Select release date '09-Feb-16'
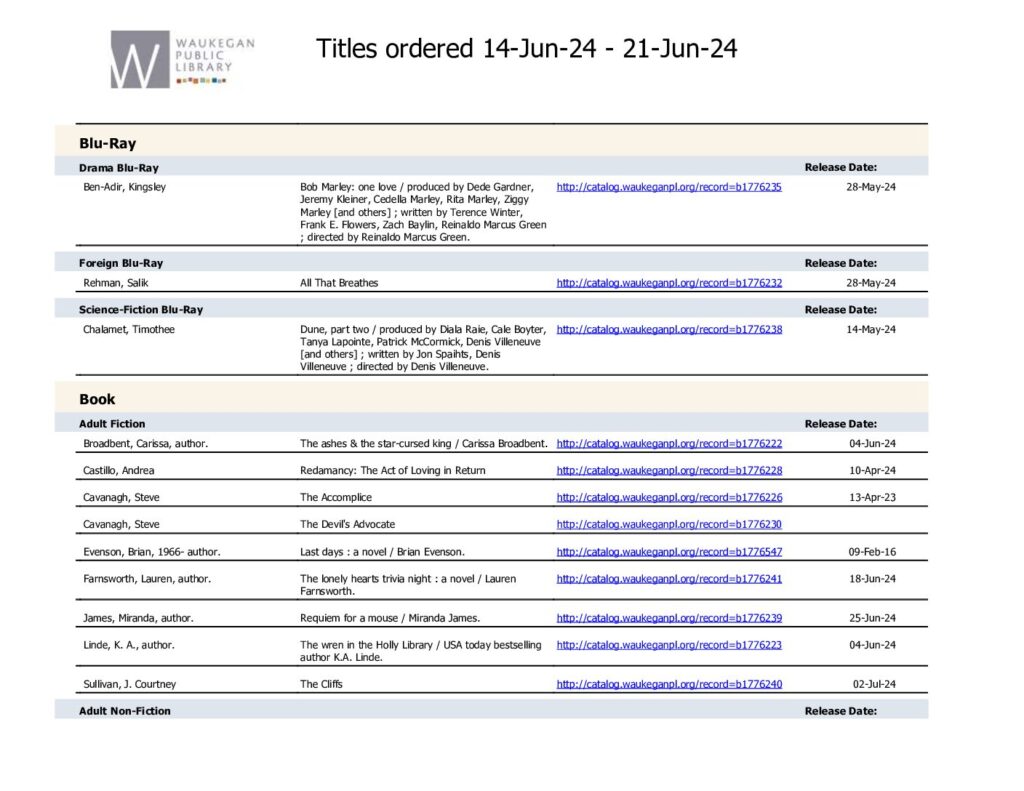1024x791 pixels. pyautogui.click(x=872, y=552)
